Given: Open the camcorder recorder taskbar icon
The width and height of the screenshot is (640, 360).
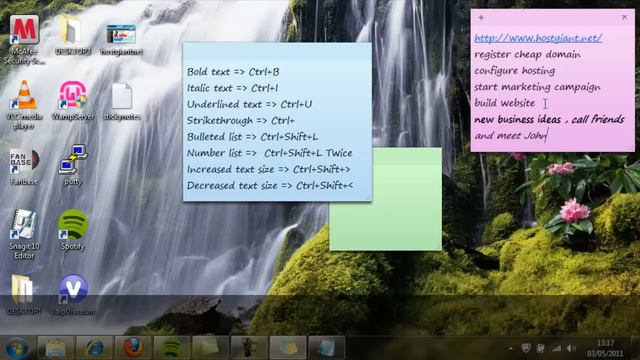Looking at the screenshot, I should (249, 348).
